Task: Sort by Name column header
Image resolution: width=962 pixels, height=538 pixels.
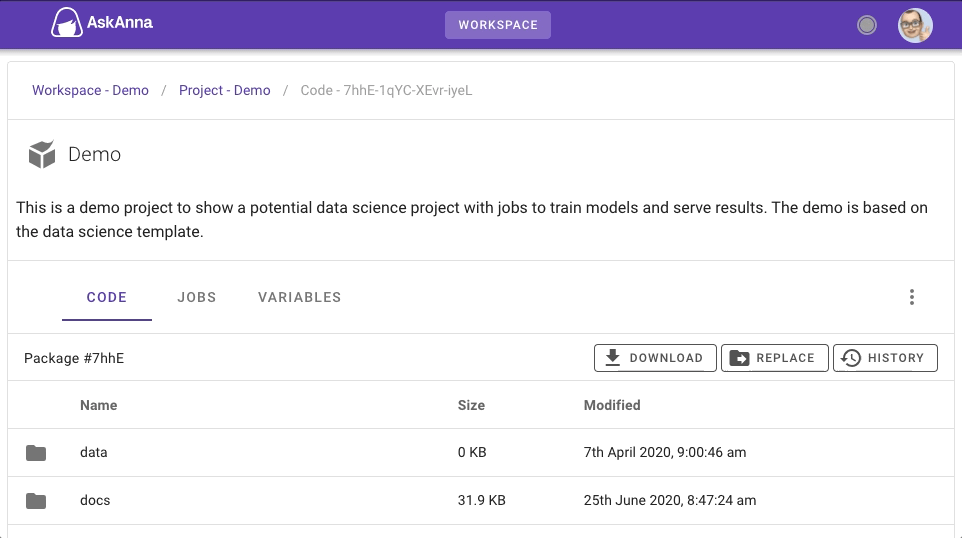Action: (98, 405)
